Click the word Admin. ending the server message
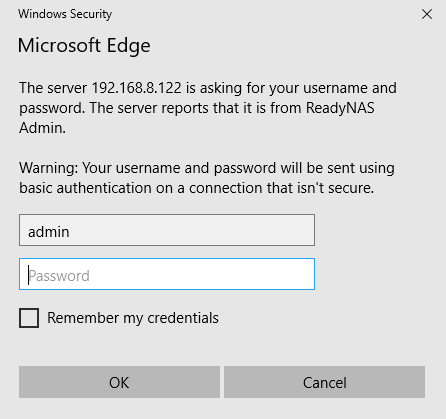 [x=42, y=128]
